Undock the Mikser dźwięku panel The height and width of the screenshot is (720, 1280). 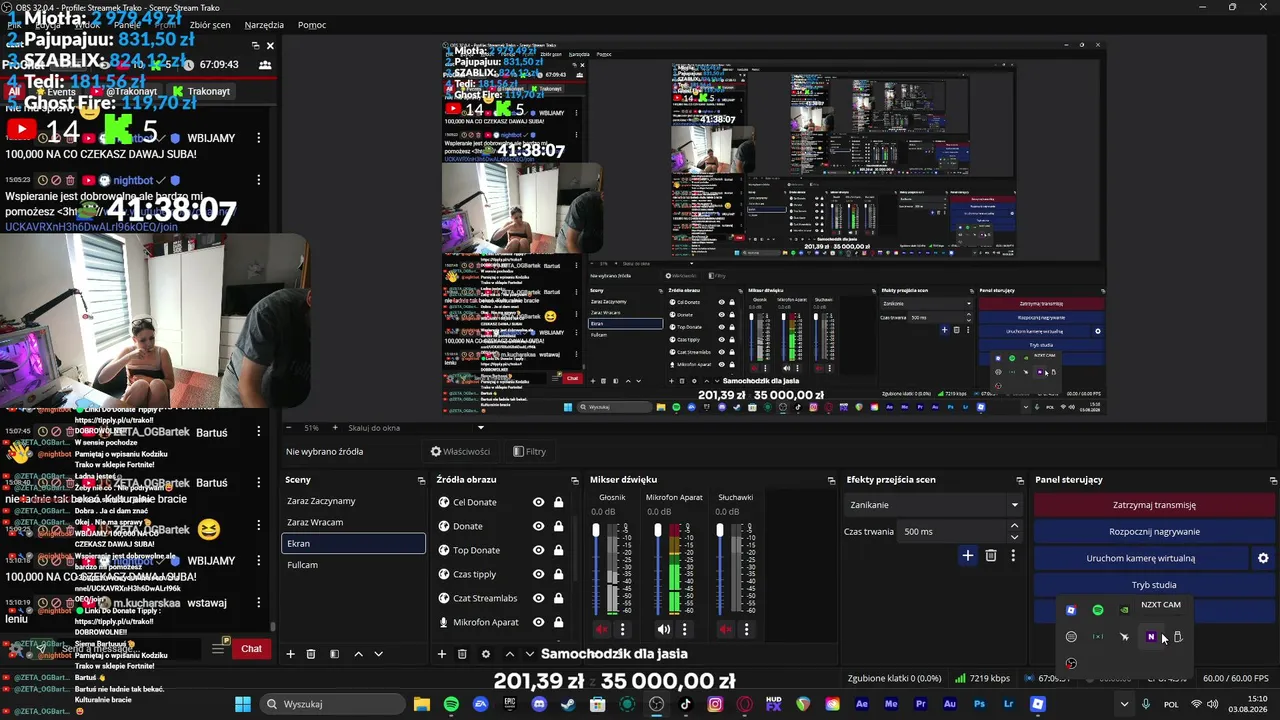pos(831,480)
